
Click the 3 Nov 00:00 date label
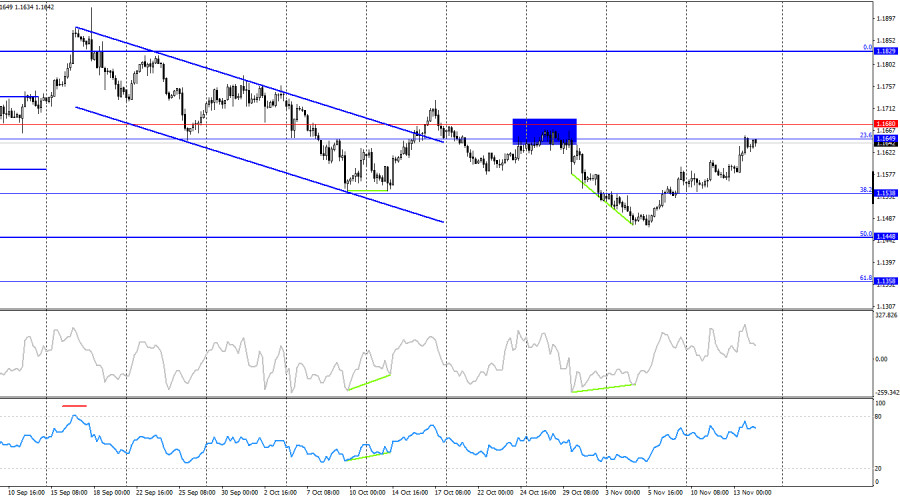pos(623,493)
